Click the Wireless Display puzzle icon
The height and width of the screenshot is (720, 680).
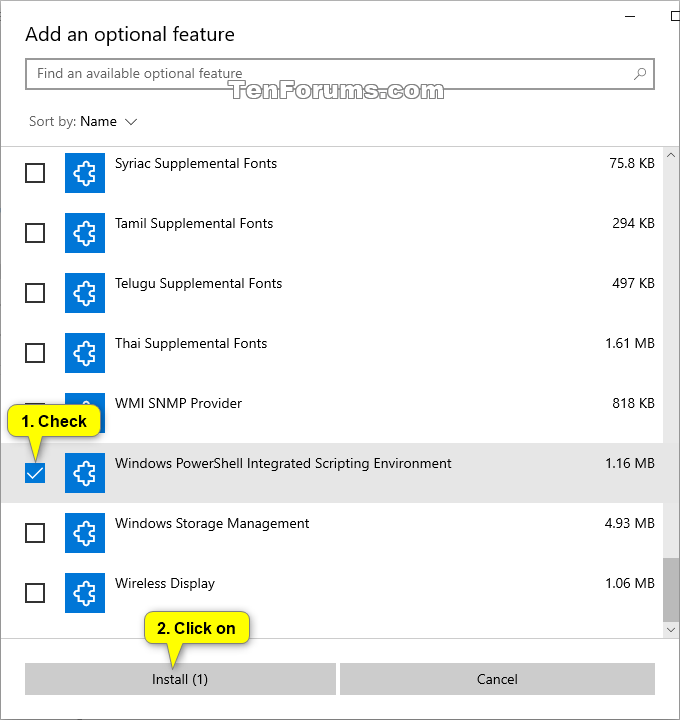[85, 593]
